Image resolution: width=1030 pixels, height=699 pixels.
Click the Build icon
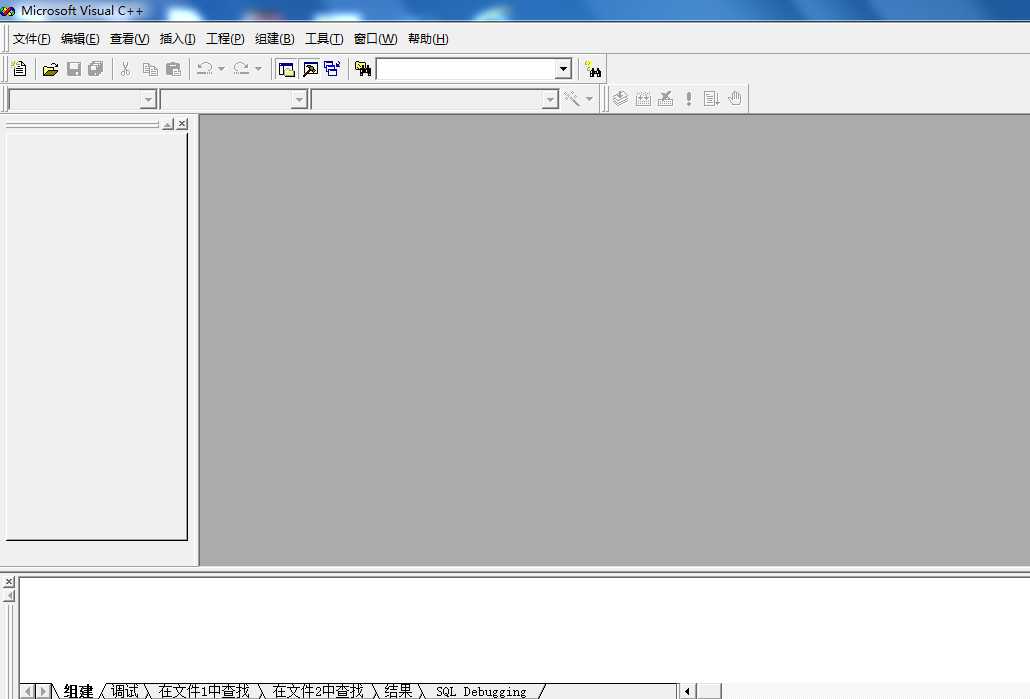(643, 99)
